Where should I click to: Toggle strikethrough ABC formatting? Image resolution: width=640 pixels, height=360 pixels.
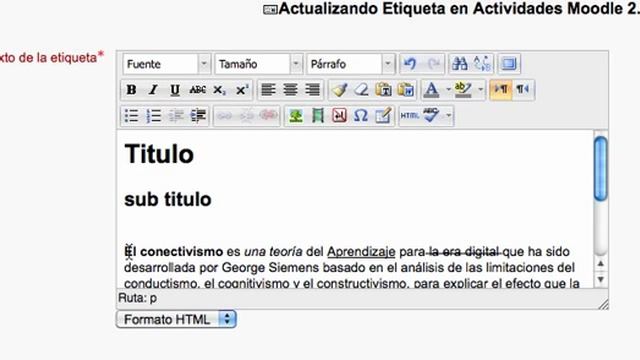click(197, 90)
